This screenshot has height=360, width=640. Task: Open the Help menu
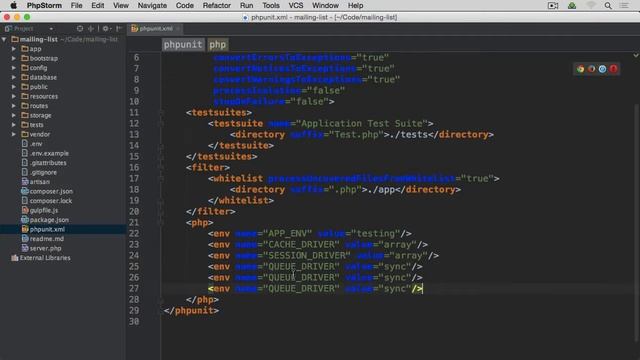pyautogui.click(x=356, y=6)
